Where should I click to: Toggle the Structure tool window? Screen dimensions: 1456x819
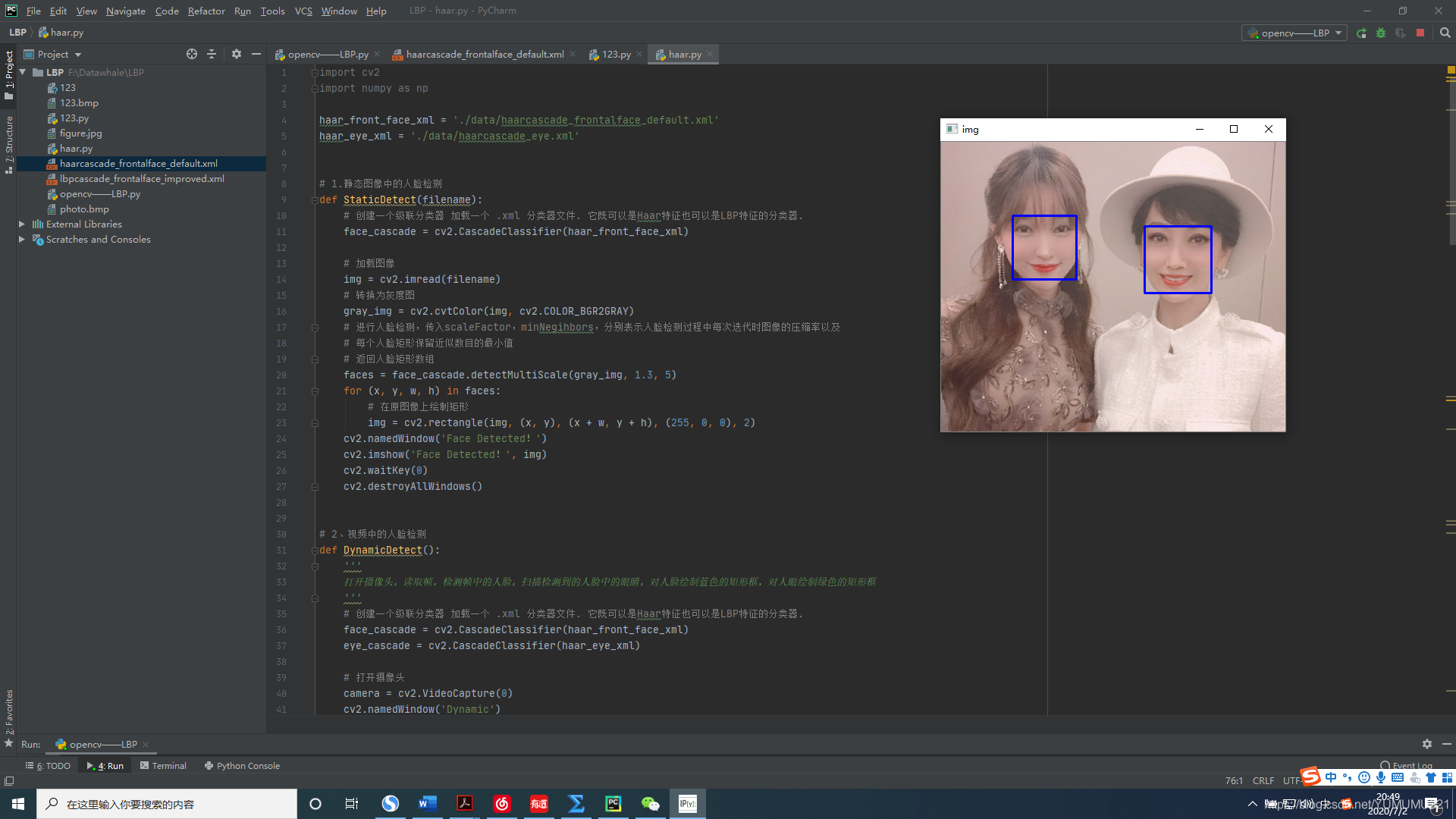pyautogui.click(x=9, y=144)
